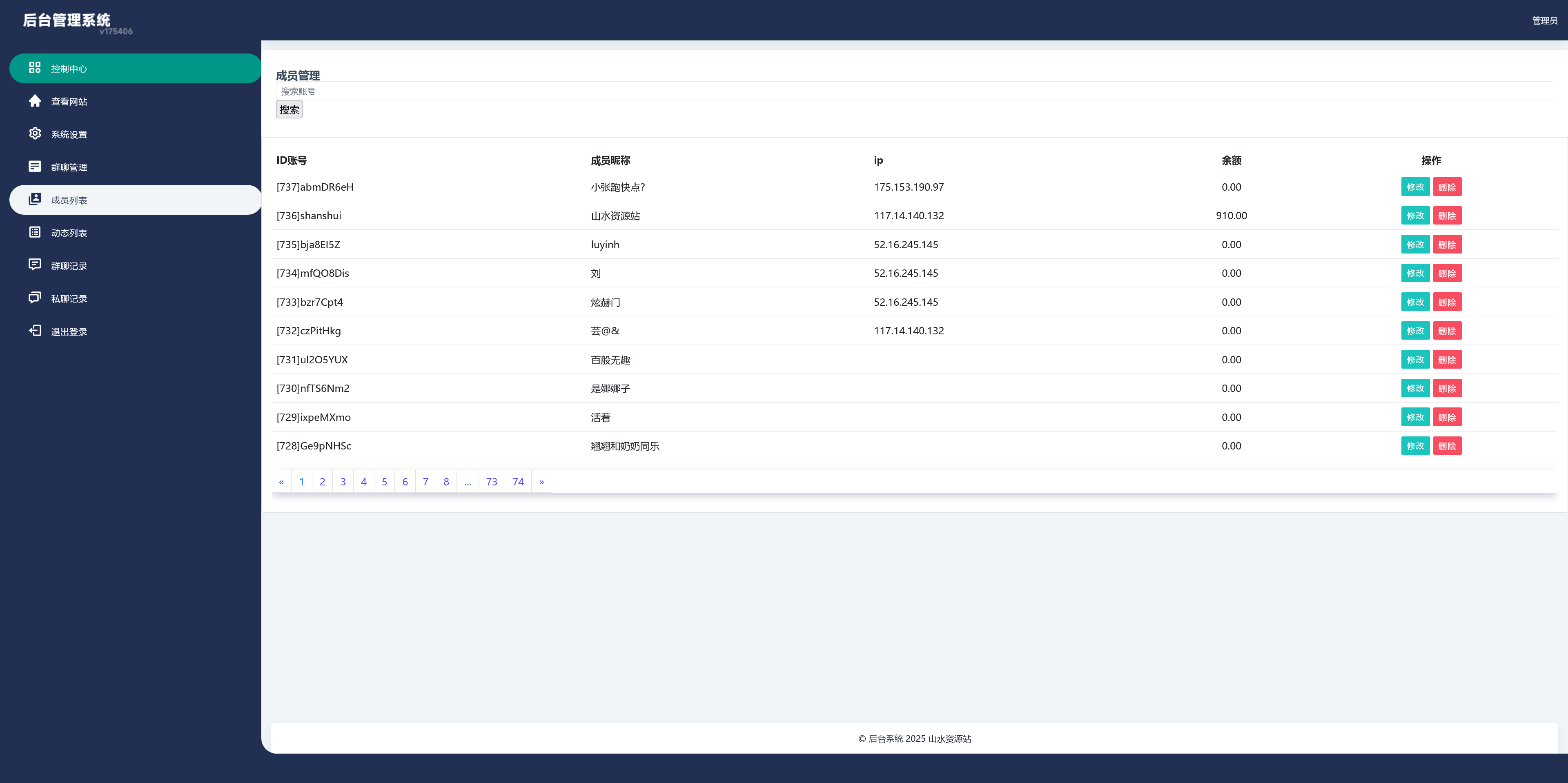Click 删除 for member czPitHkg
1568x783 pixels.
pyautogui.click(x=1446, y=331)
